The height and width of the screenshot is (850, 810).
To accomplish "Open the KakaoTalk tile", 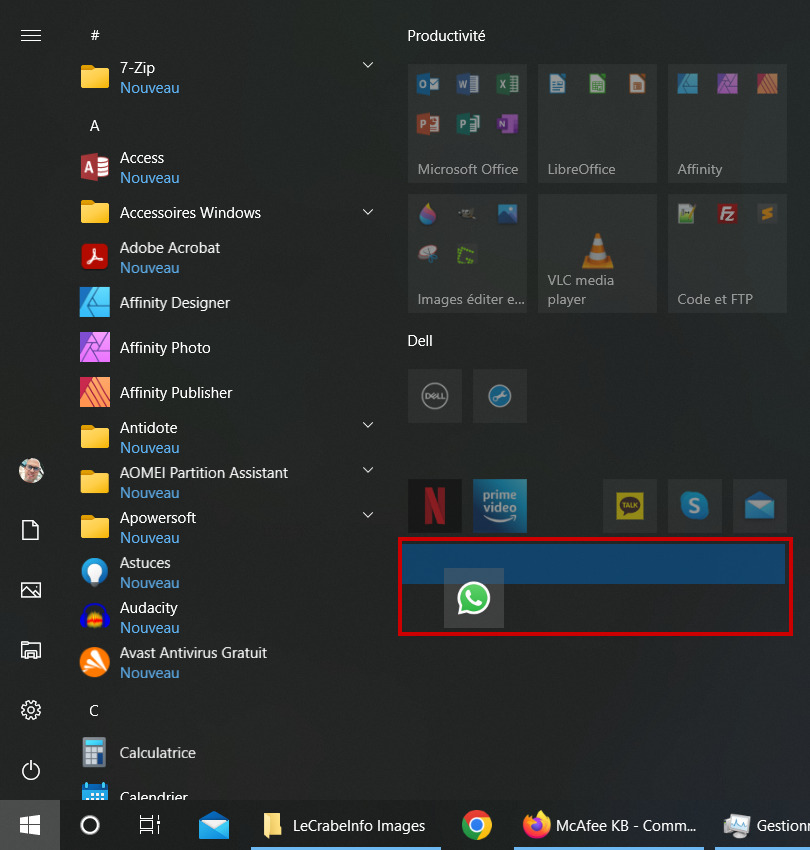I will coord(630,506).
